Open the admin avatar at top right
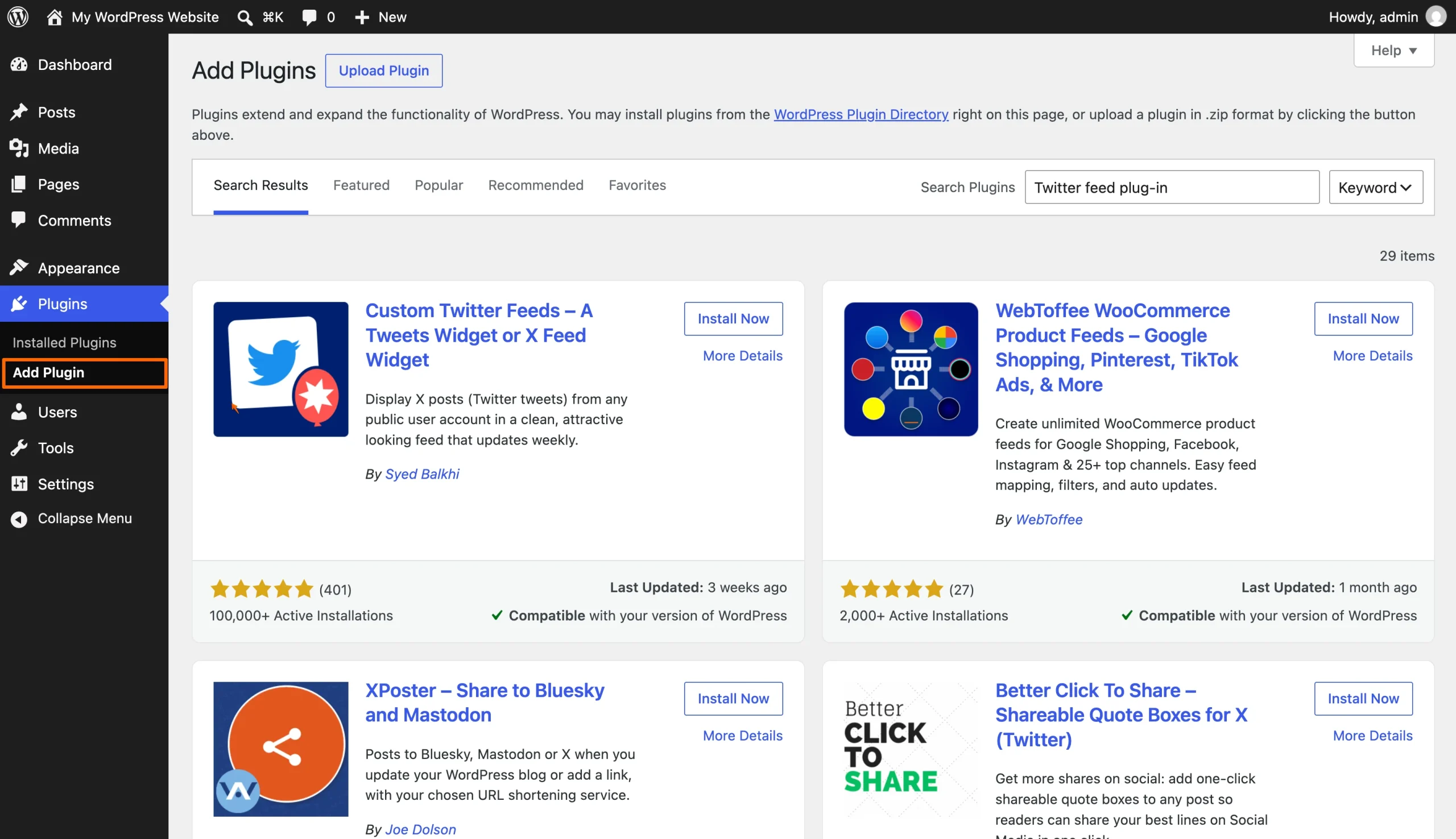The width and height of the screenshot is (1456, 839). (x=1436, y=16)
